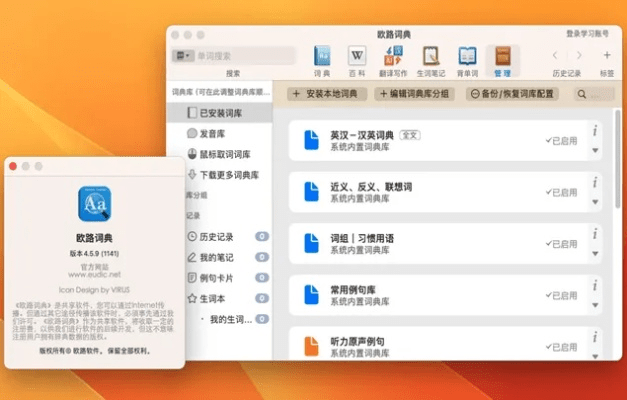Go back with history left arrow
The width and height of the screenshot is (627, 400).
[555, 55]
